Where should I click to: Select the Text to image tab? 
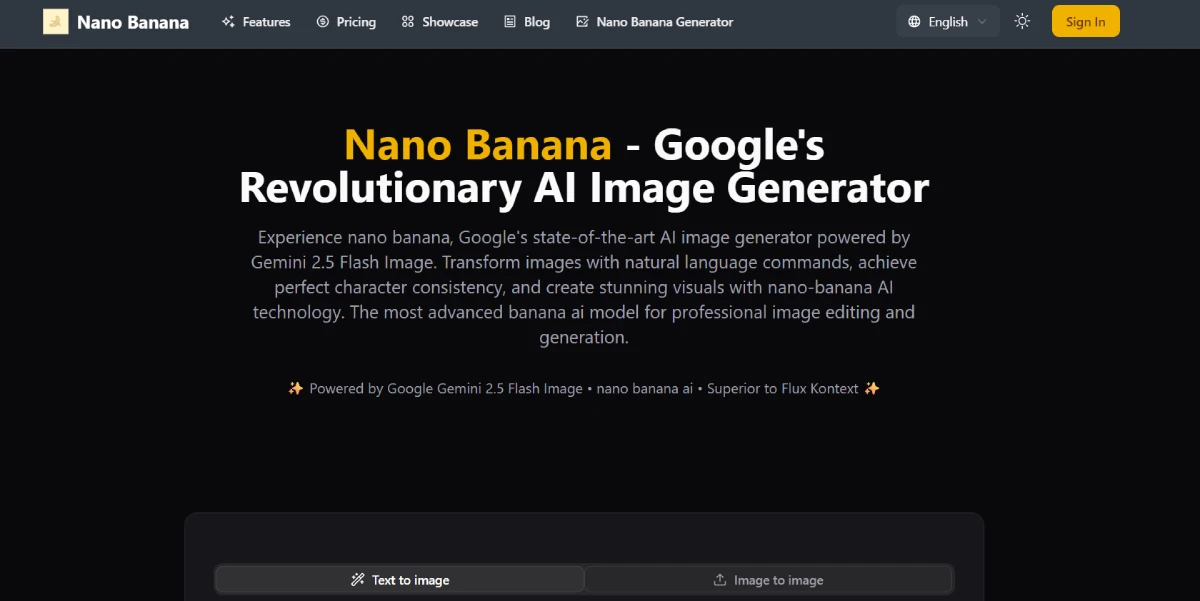(x=399, y=579)
